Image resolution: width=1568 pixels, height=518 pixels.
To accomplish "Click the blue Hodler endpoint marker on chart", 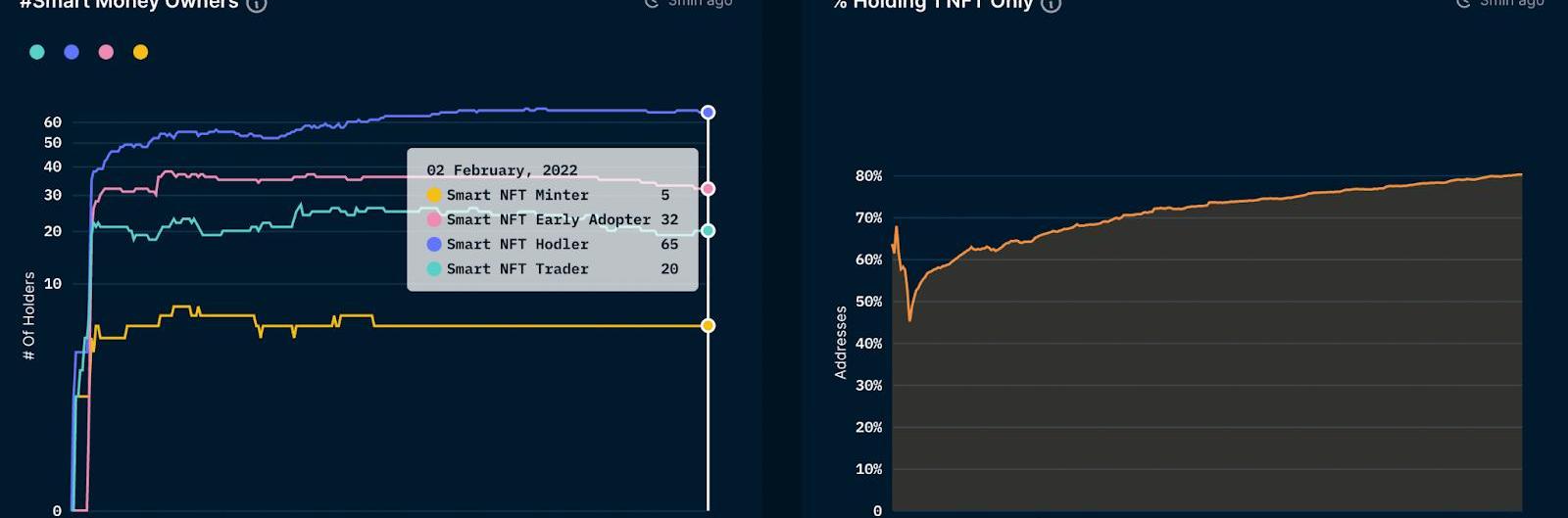I will [708, 113].
